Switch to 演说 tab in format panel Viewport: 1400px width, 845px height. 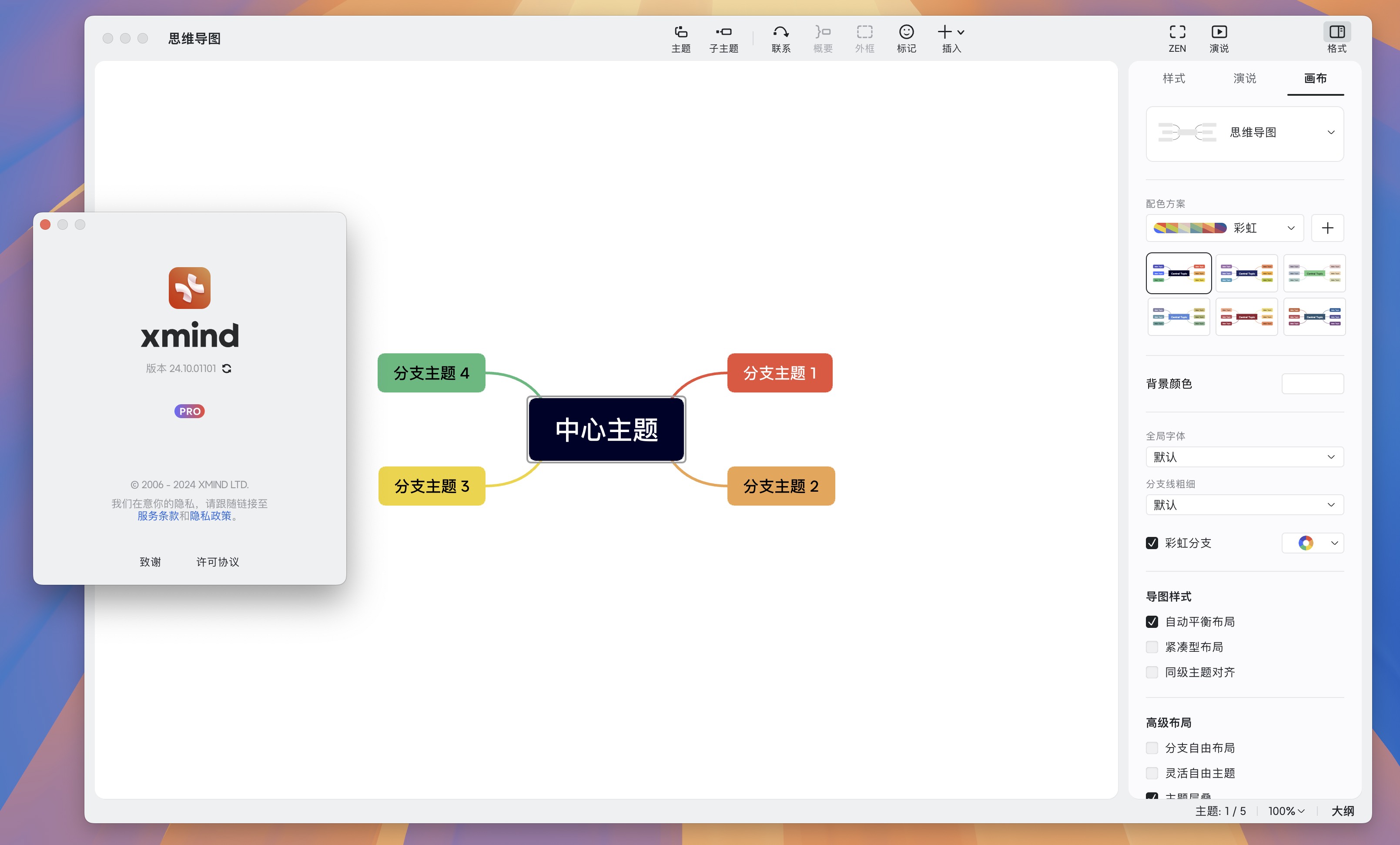pyautogui.click(x=1244, y=78)
